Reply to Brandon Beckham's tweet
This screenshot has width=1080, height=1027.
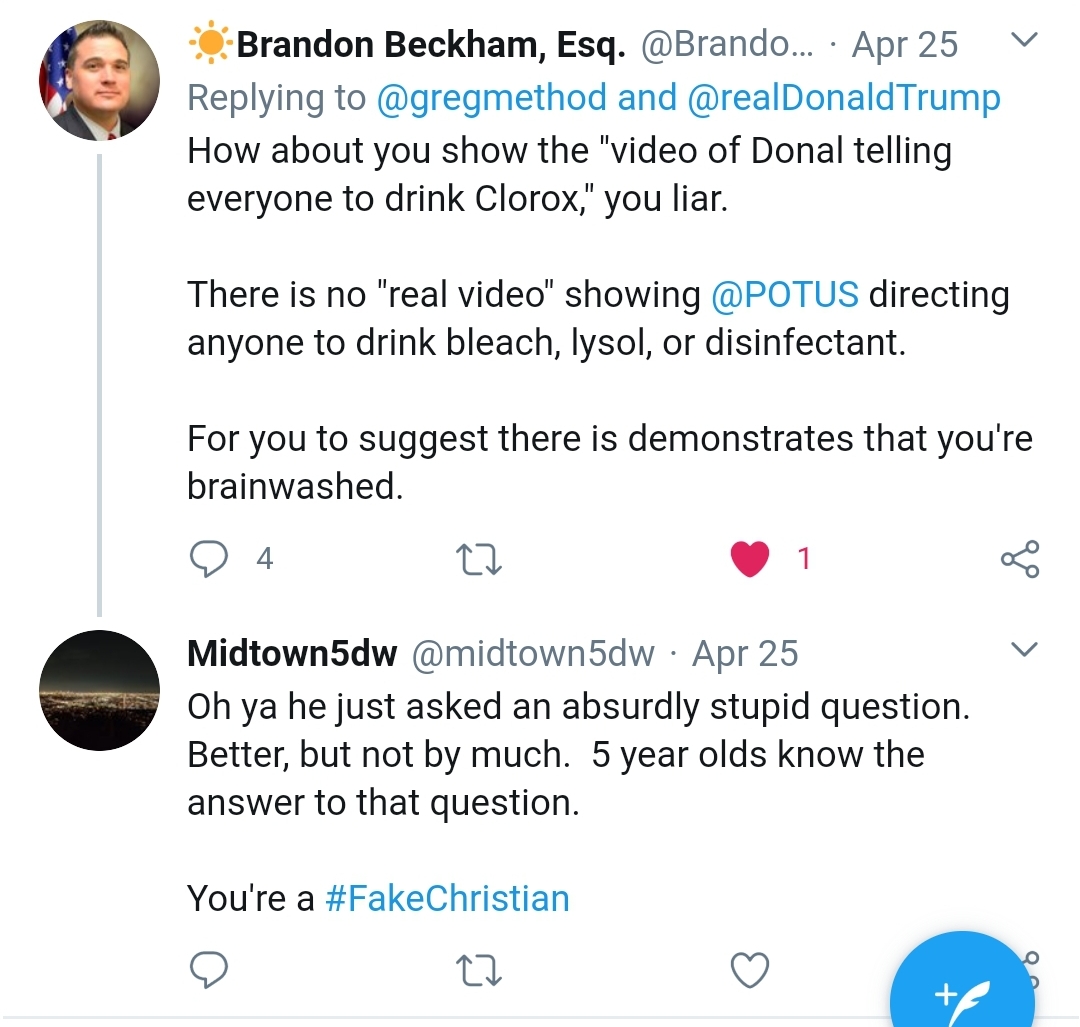[209, 559]
